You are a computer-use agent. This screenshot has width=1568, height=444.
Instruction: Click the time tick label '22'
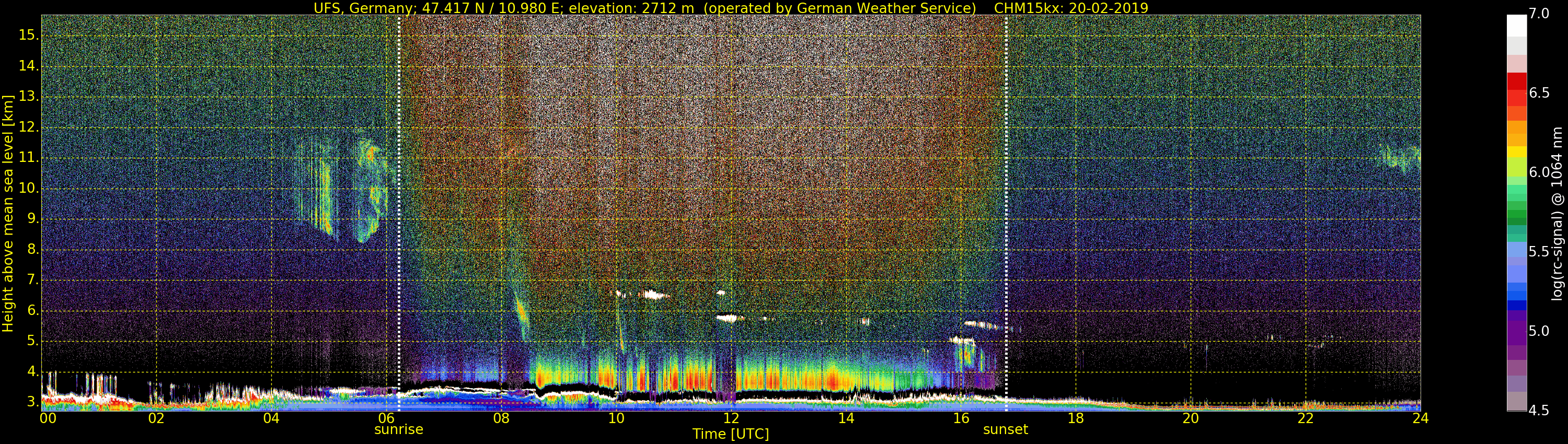pyautogui.click(x=1306, y=418)
